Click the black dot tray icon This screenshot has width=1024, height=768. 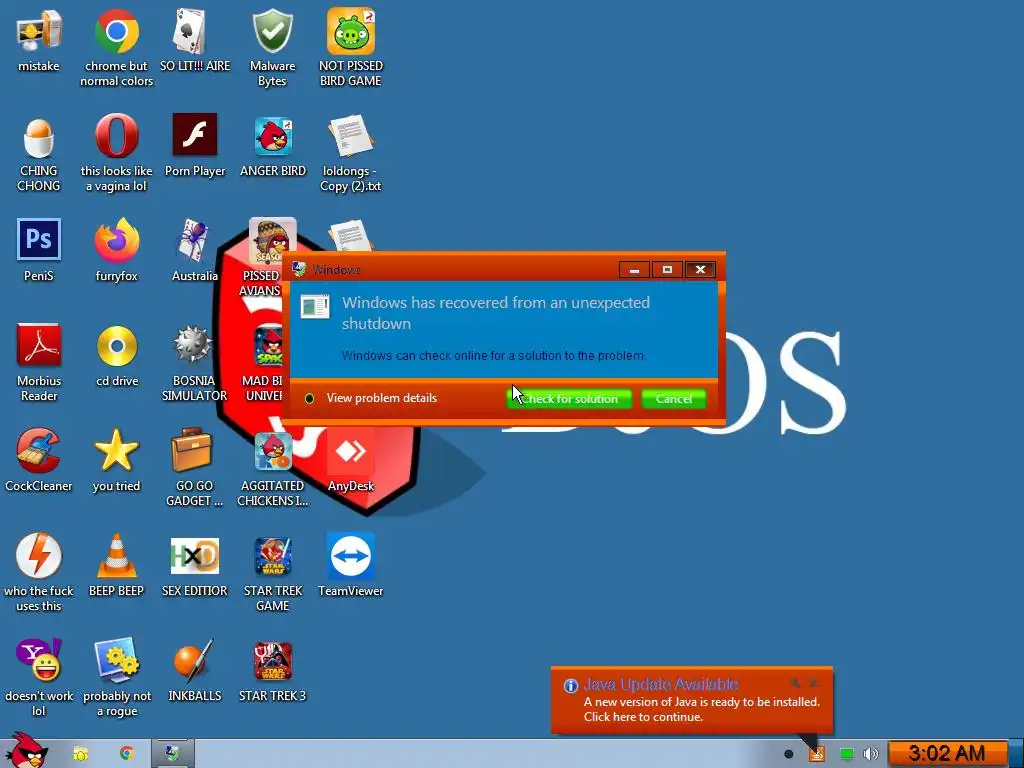pyautogui.click(x=788, y=754)
